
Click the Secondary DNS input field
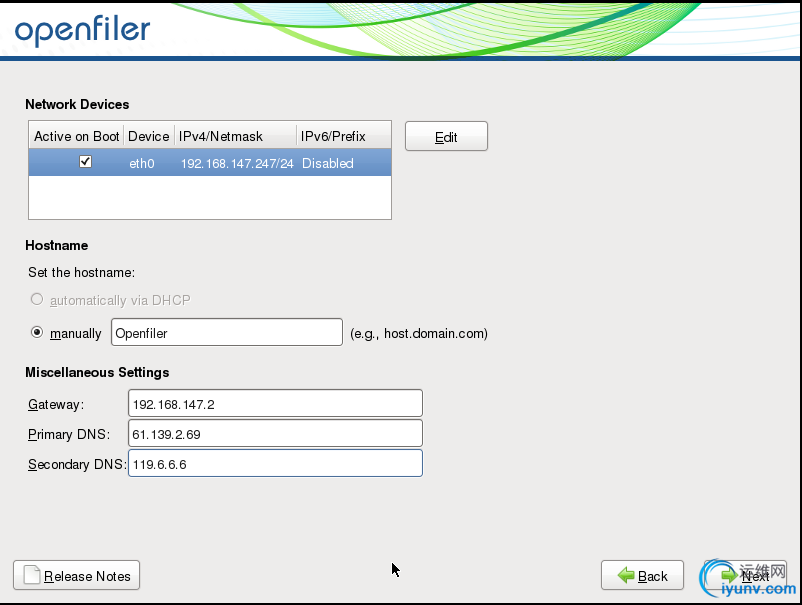[x=275, y=463]
